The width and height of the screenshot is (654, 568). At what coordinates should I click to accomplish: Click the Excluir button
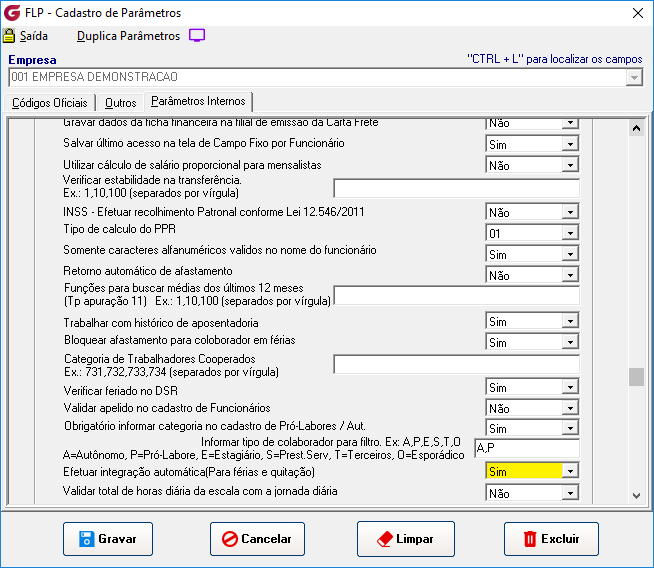[x=551, y=539]
